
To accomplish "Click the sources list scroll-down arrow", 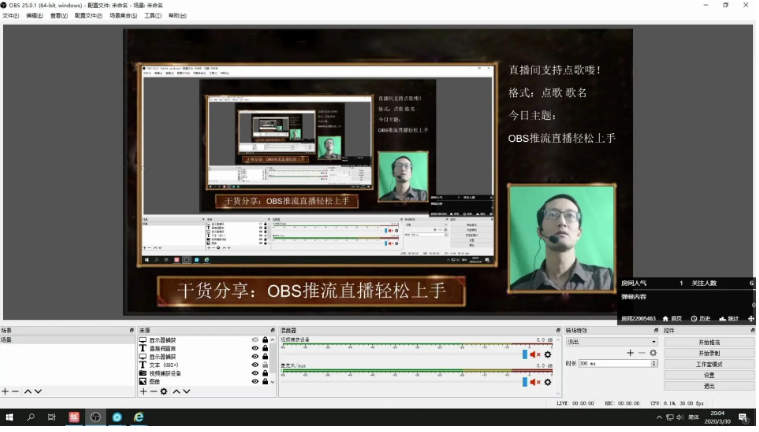I will click(x=273, y=382).
